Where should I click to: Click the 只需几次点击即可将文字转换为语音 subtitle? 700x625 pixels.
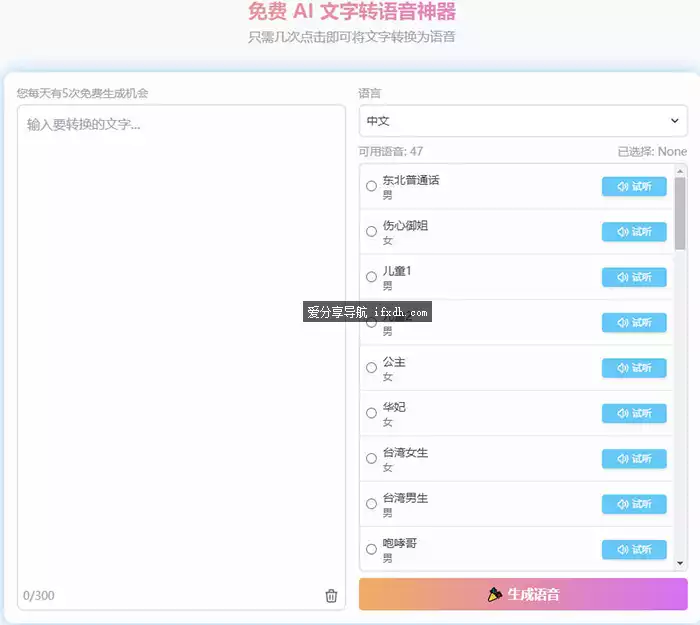click(352, 37)
